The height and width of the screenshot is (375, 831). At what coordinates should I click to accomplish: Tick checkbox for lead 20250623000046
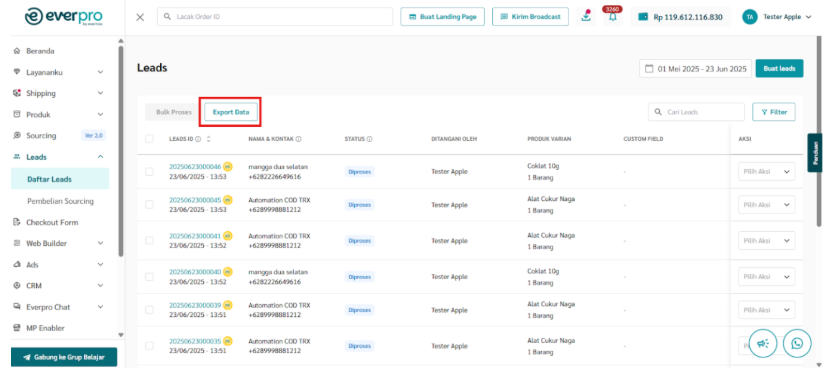coord(149,172)
